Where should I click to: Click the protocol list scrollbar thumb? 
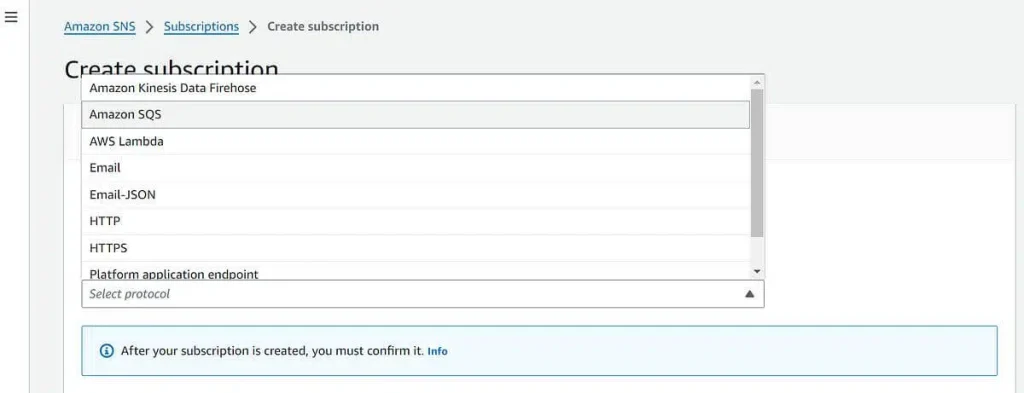pos(757,163)
